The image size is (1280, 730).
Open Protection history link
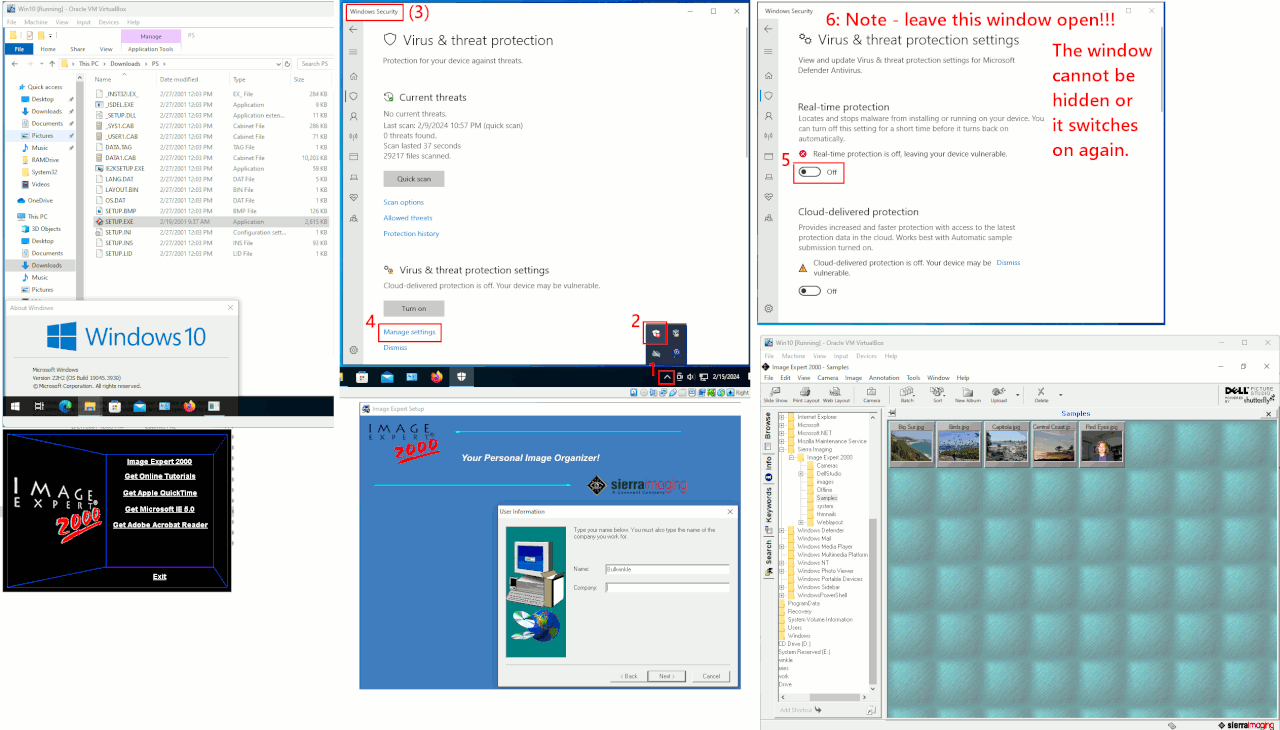point(411,234)
